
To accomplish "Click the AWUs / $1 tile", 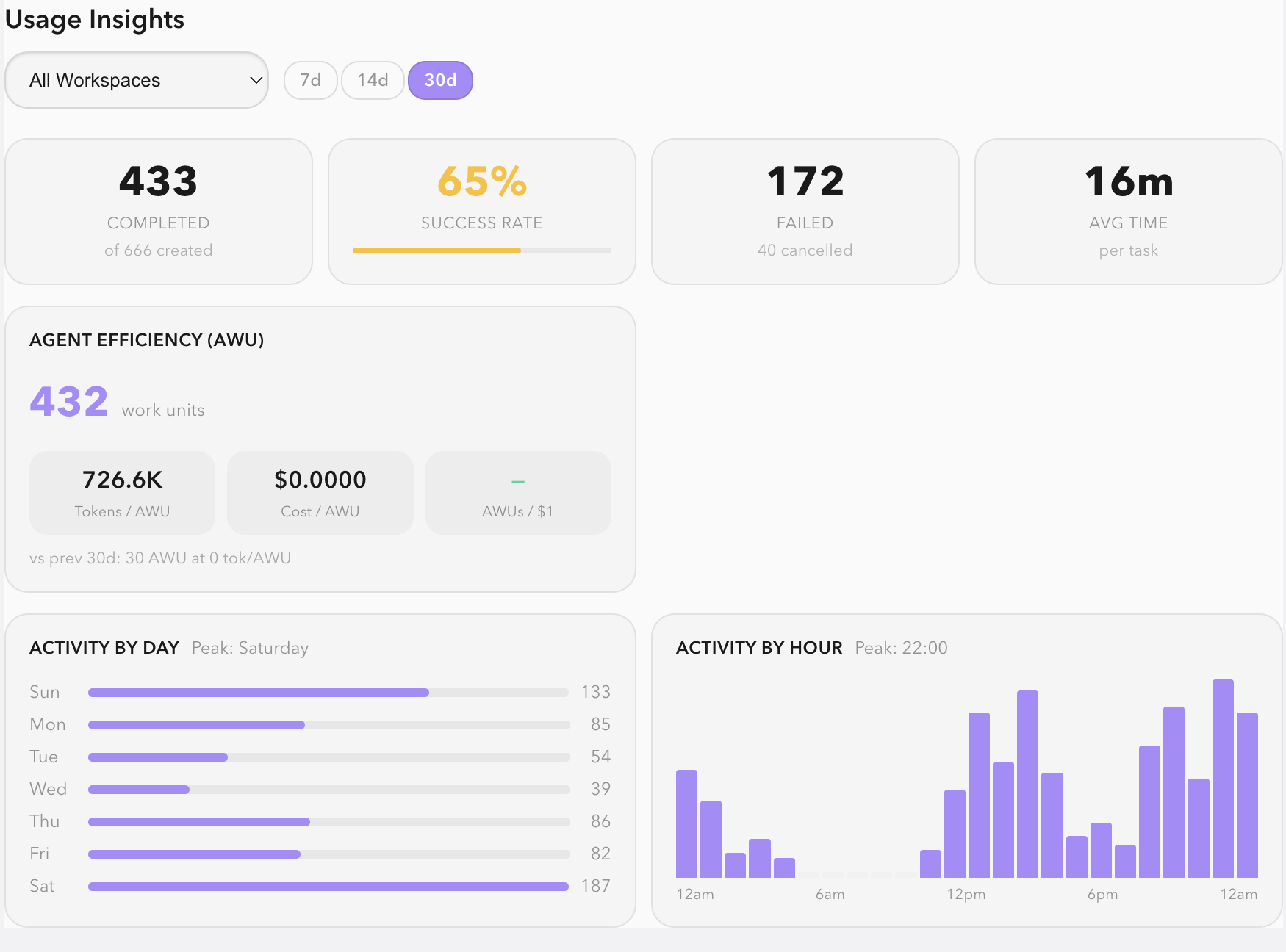I will [x=518, y=492].
